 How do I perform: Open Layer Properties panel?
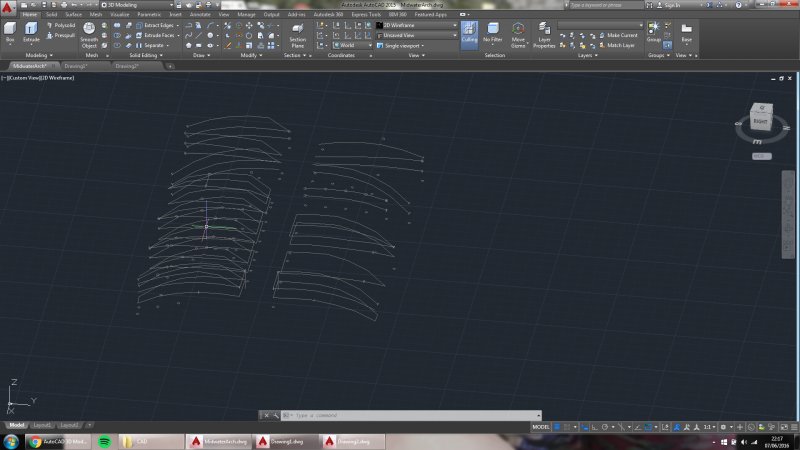tap(544, 36)
